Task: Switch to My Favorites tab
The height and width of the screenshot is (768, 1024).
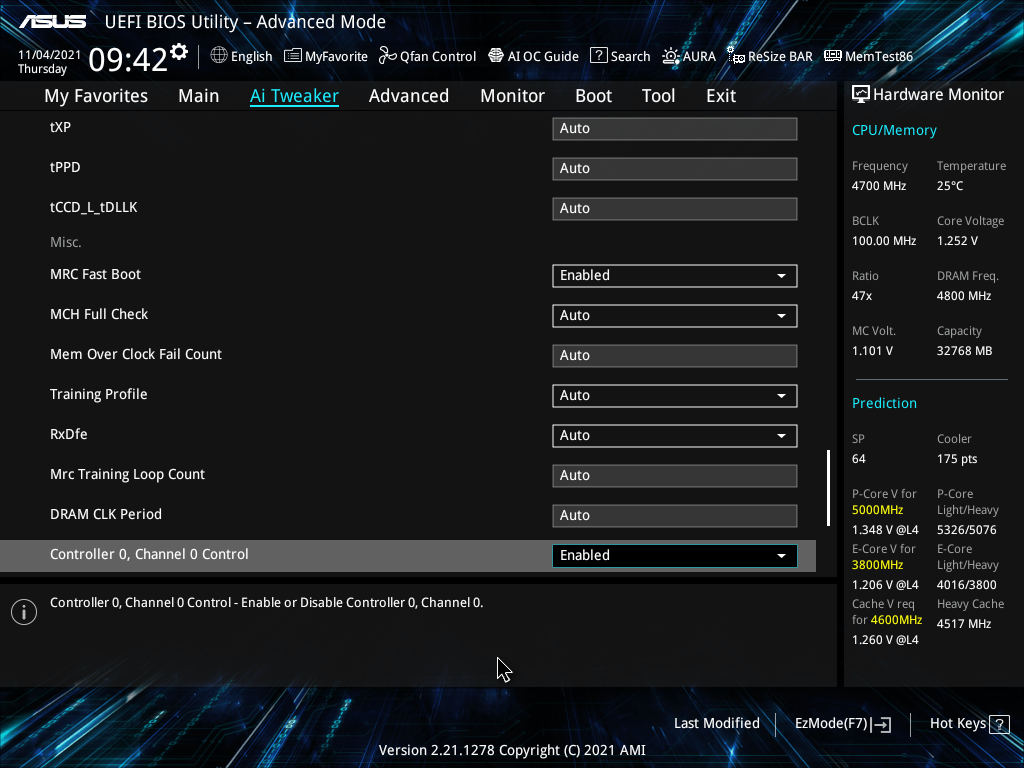Action: (x=96, y=96)
